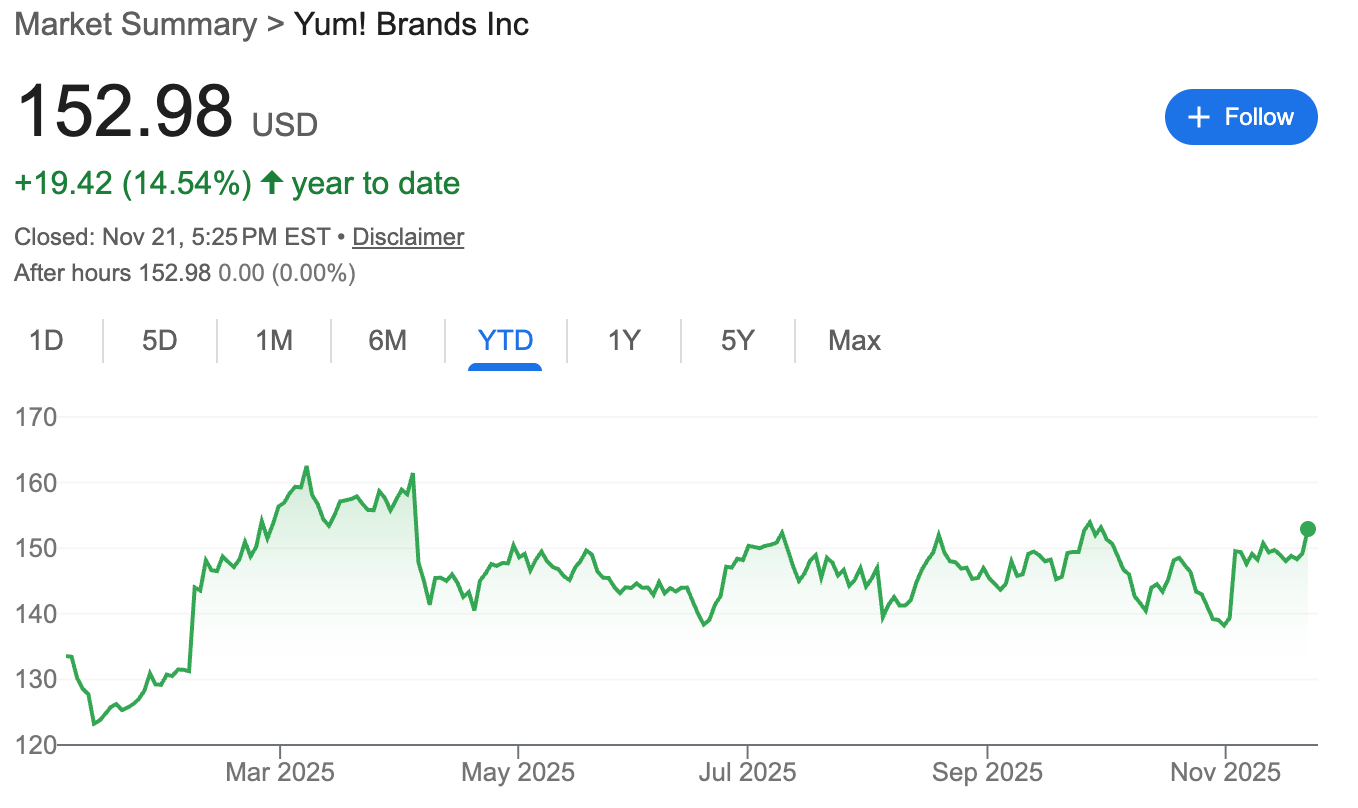Open the 5Y range tab
The image size is (1358, 808).
coord(737,341)
